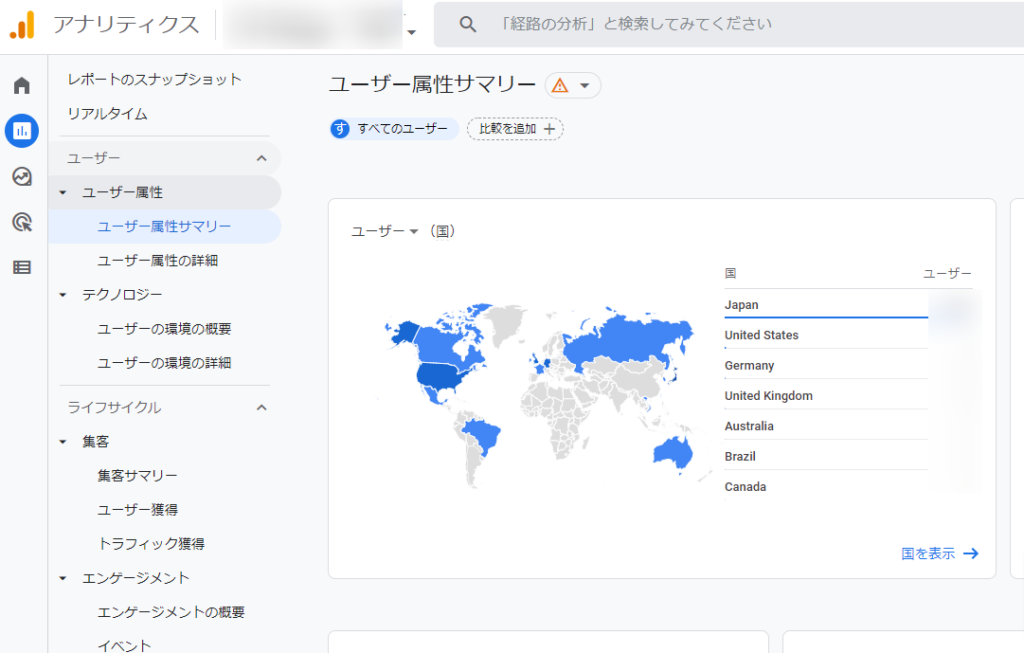Select the Reports bar chart icon
This screenshot has width=1024, height=653.
tap(22, 130)
